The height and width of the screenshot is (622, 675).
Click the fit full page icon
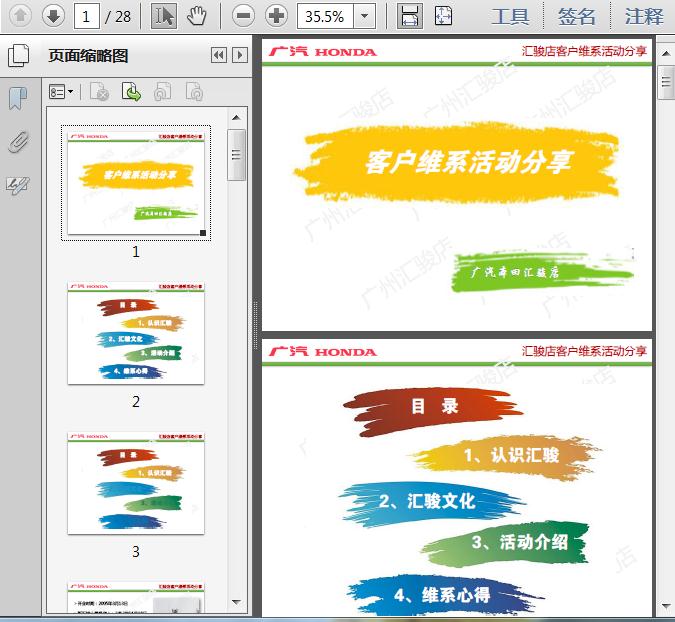click(x=443, y=15)
